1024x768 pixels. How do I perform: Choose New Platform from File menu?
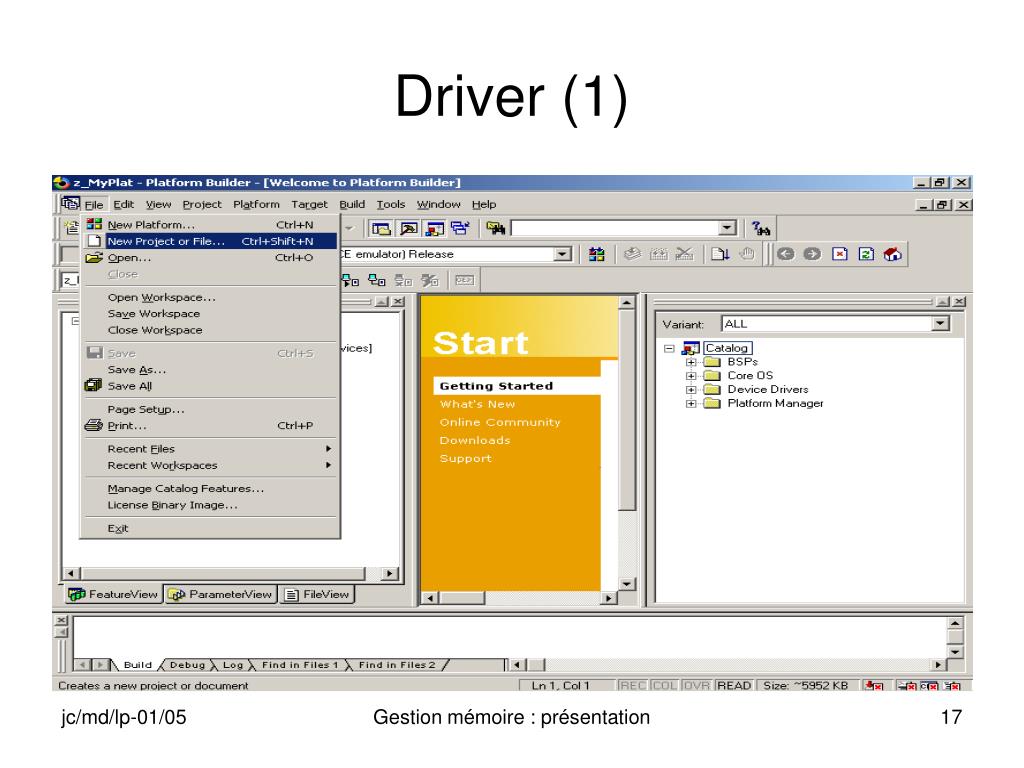[x=210, y=224]
